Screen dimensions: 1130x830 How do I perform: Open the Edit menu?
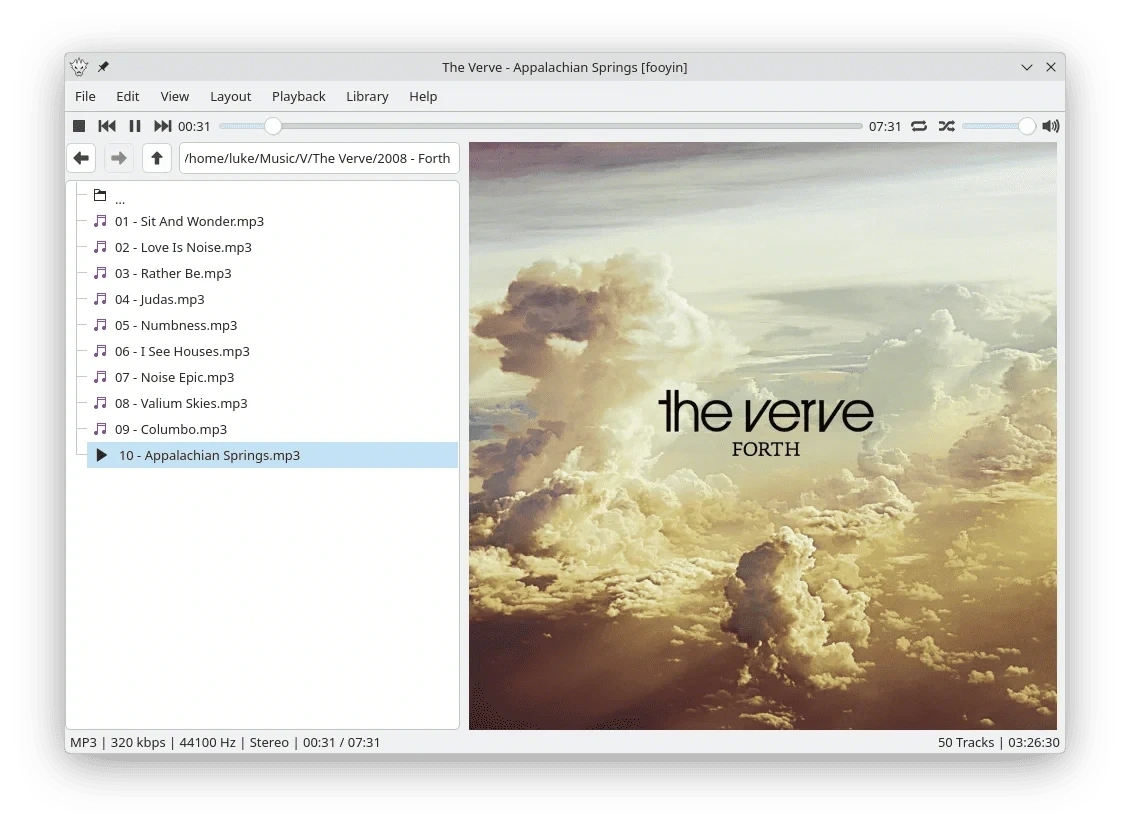pyautogui.click(x=128, y=97)
